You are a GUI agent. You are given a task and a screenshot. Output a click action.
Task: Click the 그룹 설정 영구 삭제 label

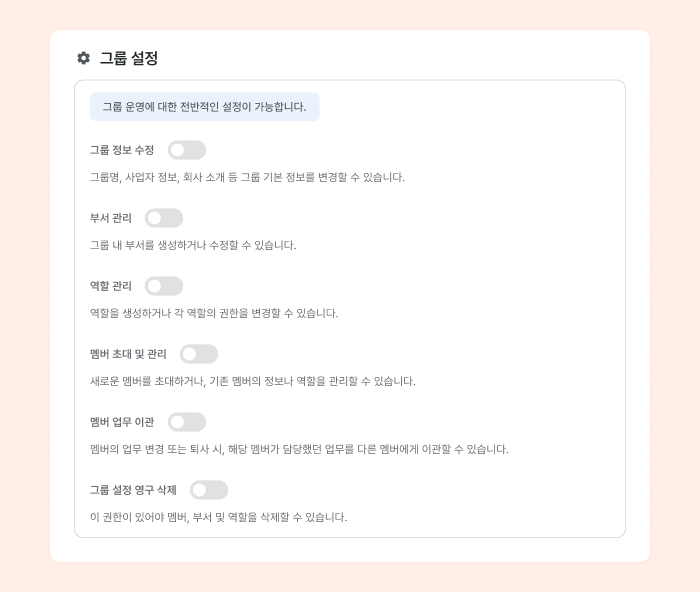[x=133, y=490]
